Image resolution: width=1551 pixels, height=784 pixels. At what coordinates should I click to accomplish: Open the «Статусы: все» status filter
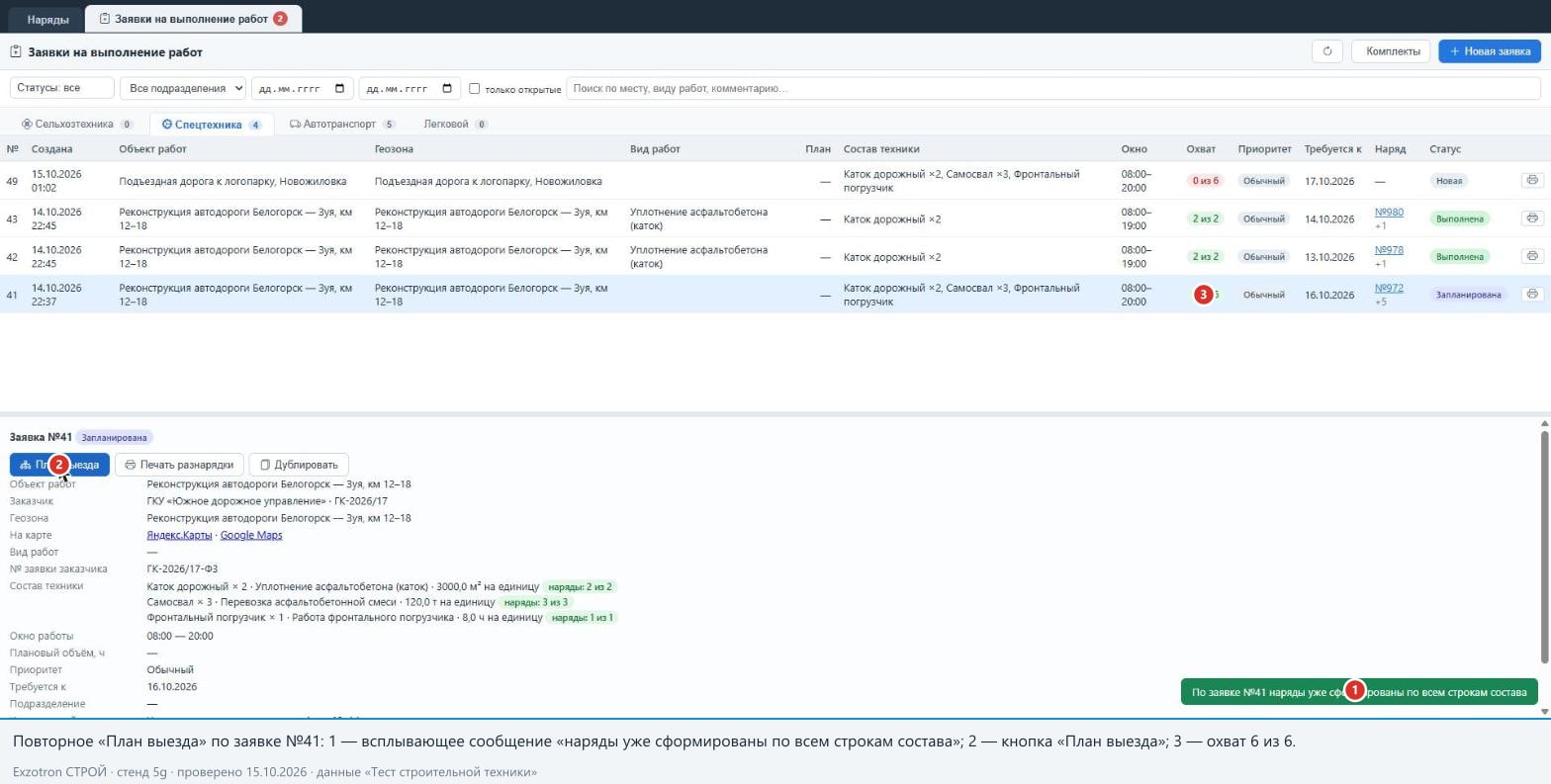coord(62,88)
